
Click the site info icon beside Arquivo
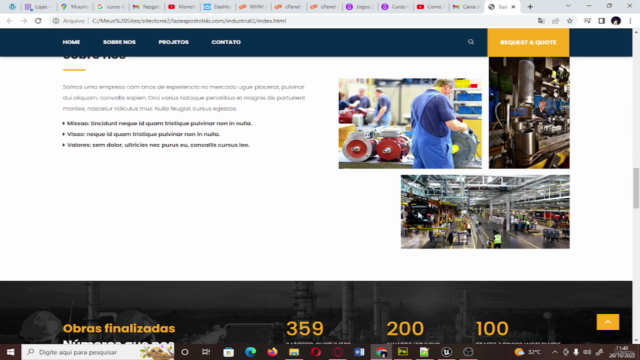pyautogui.click(x=56, y=21)
